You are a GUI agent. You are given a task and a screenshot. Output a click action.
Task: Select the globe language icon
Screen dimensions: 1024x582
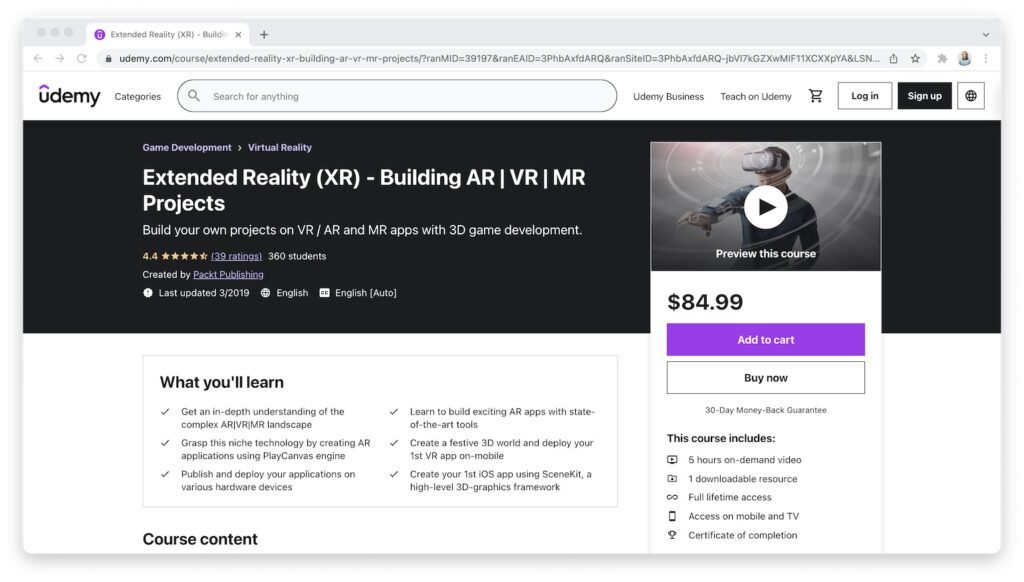[x=968, y=95]
